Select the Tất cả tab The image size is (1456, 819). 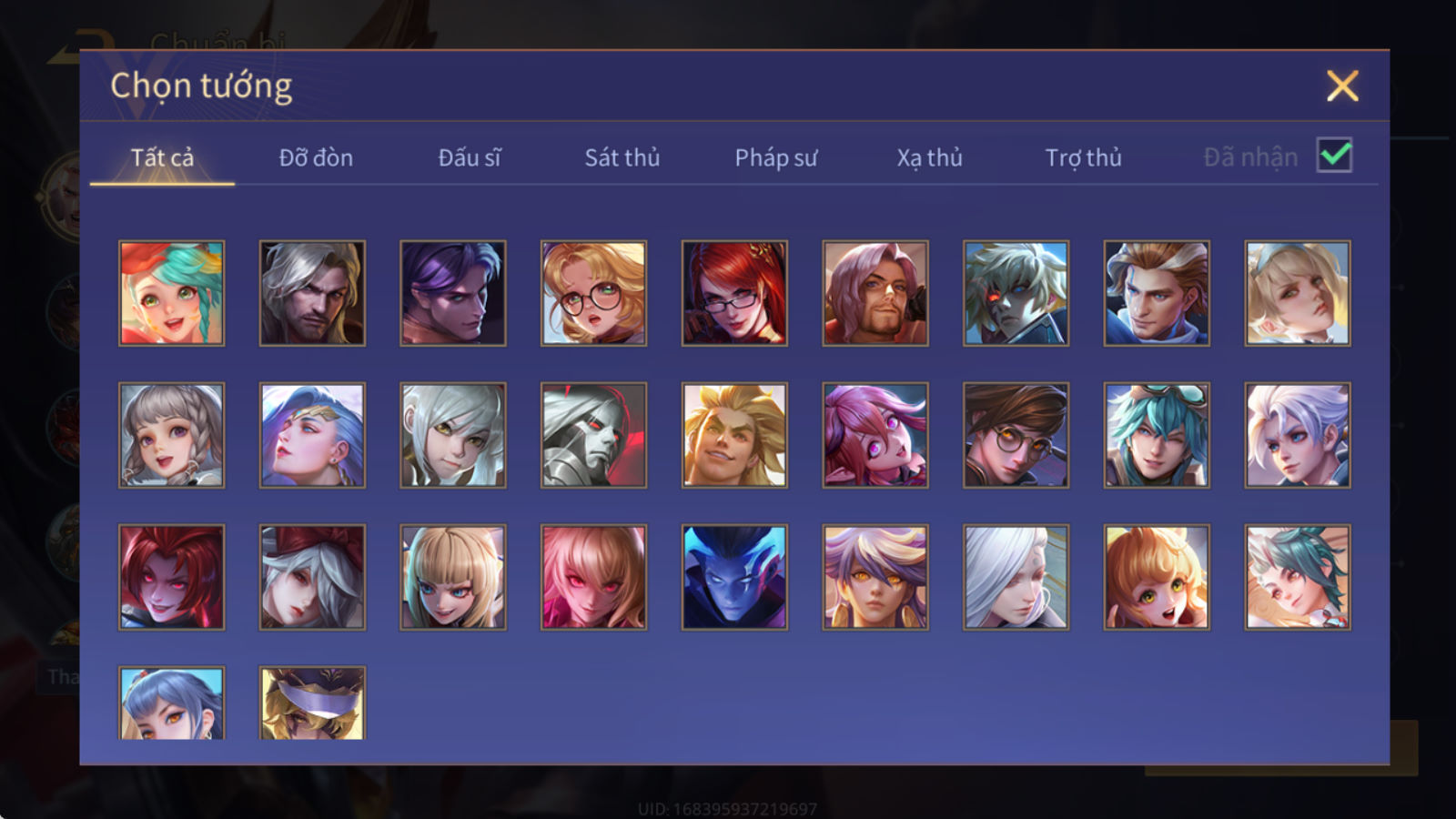[x=162, y=157]
